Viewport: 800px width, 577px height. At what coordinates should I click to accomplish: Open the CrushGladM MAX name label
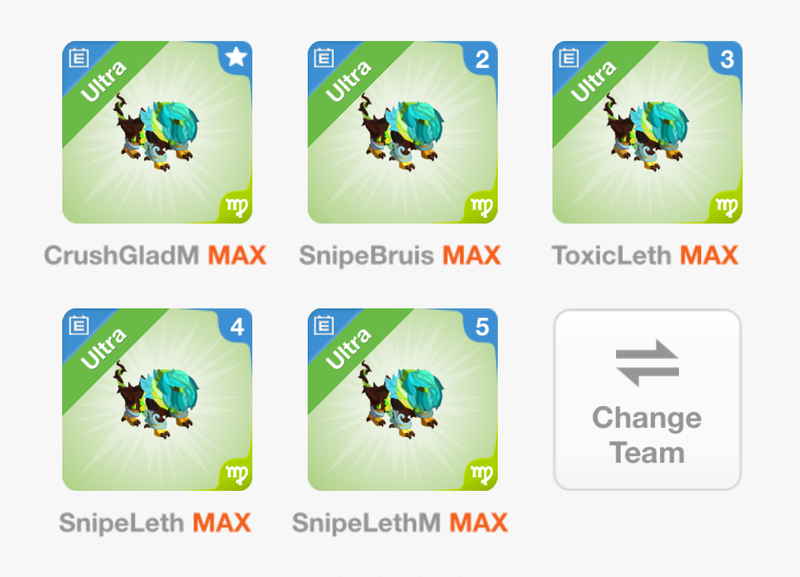coord(155,255)
